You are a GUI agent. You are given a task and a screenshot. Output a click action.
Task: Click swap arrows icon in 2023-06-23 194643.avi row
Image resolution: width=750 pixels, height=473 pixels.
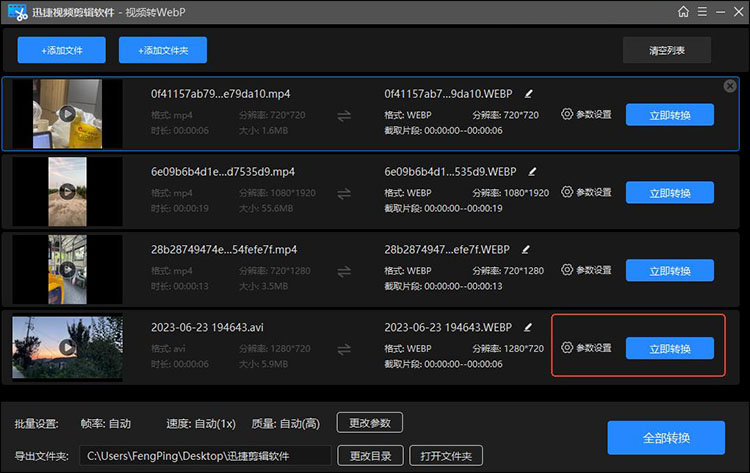(344, 350)
